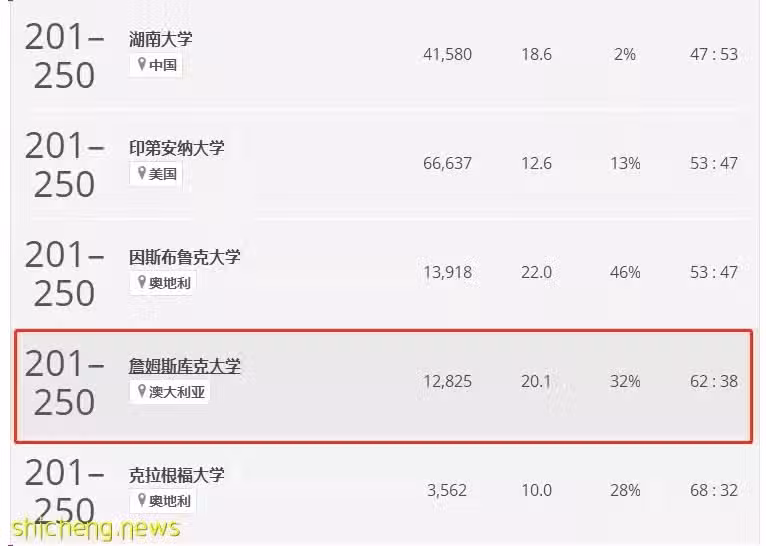This screenshot has width=766, height=546.
Task: Click the pin icon under 因斯布鲁克大学
Action: coord(142,282)
